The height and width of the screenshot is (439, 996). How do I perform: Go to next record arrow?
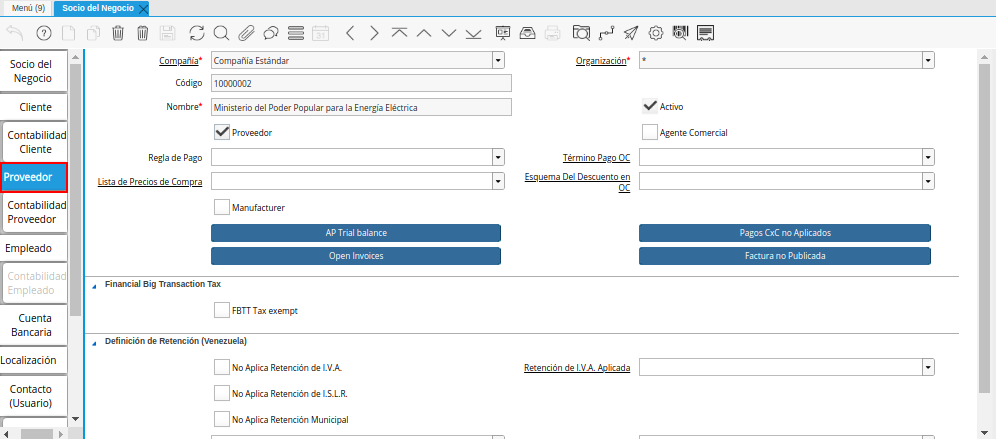374,33
